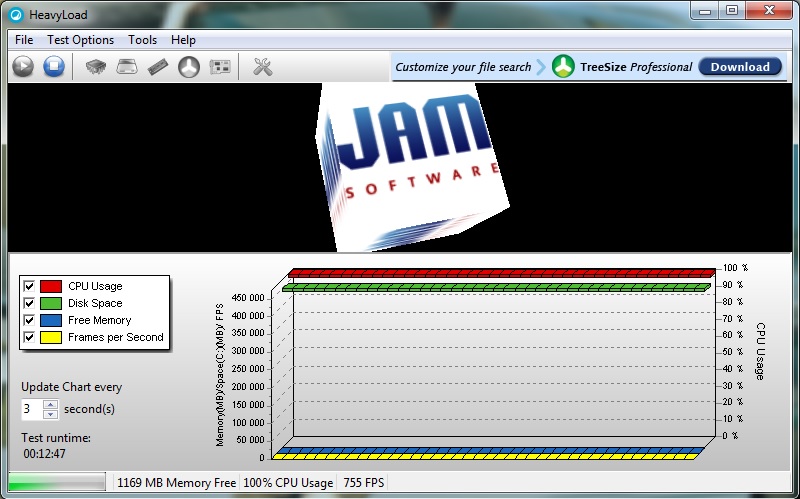Click the 'TreeSize Professional' banner text
The image size is (800, 499).
(x=636, y=67)
